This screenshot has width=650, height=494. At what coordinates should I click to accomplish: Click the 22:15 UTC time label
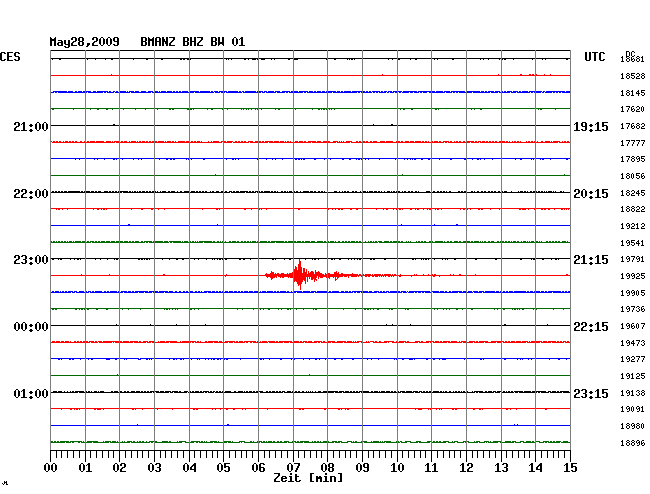(591, 327)
